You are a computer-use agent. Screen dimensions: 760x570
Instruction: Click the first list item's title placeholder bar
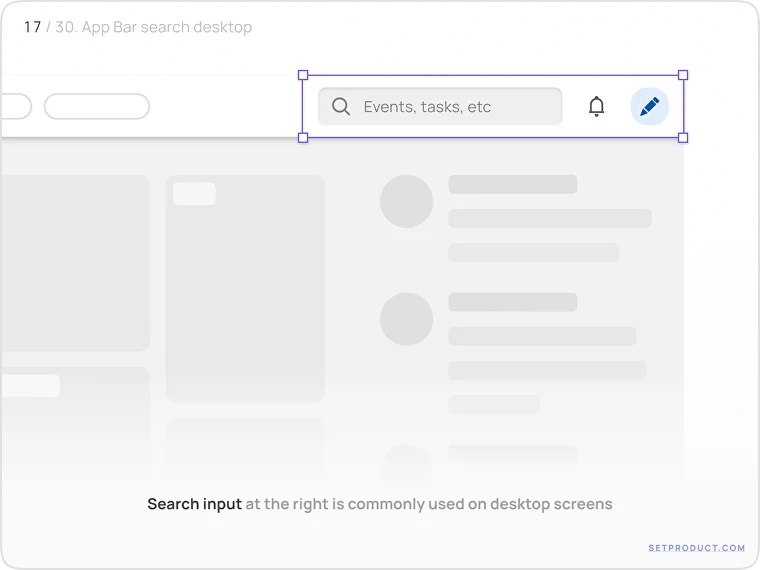coord(512,184)
